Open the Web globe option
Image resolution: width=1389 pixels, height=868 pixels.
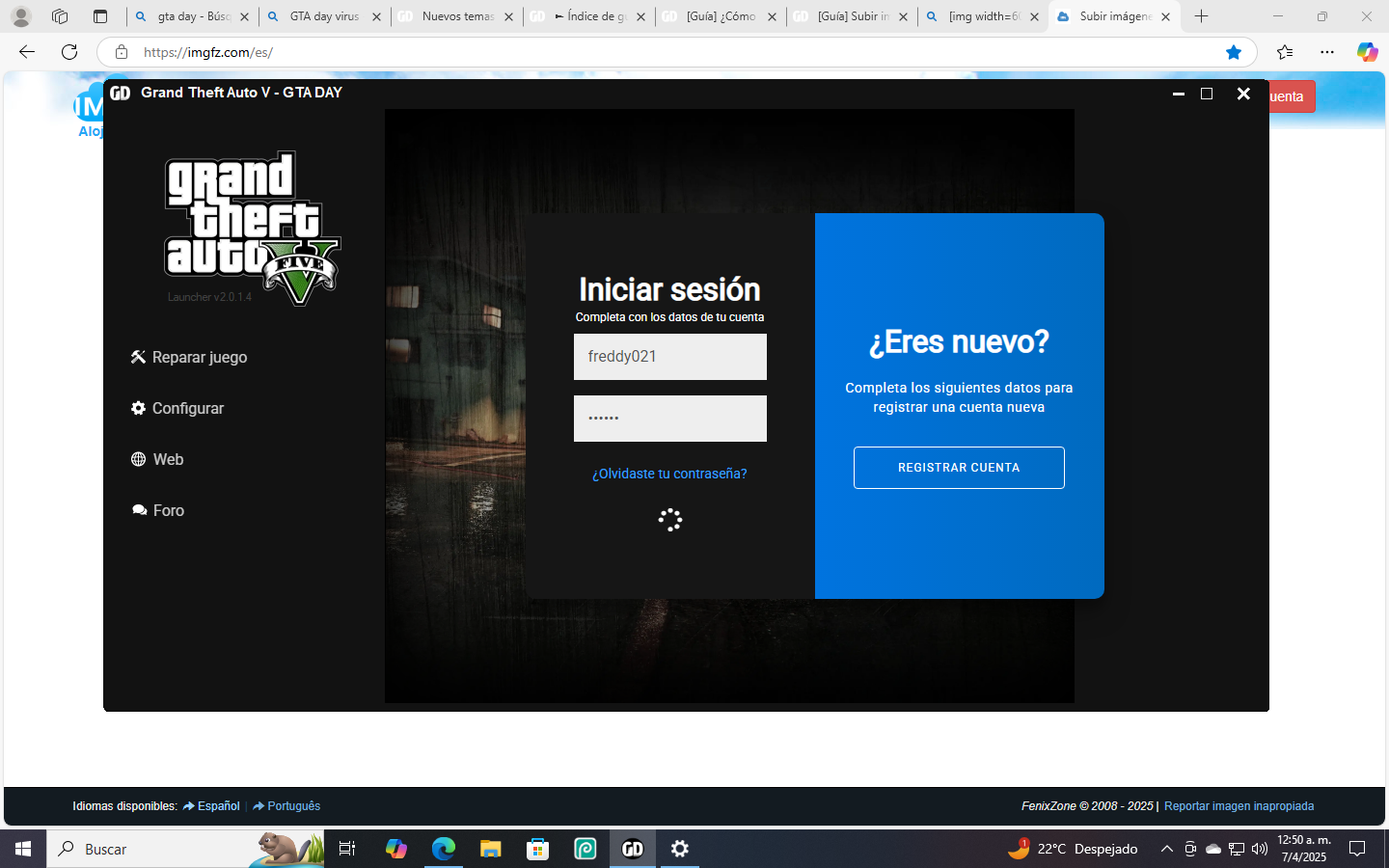157,459
